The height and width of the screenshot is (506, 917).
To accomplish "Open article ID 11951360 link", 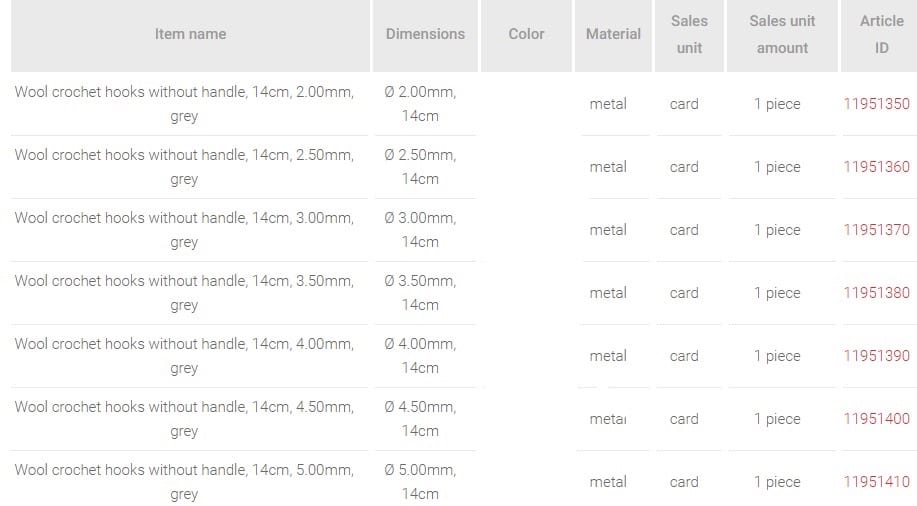I will [x=876, y=167].
